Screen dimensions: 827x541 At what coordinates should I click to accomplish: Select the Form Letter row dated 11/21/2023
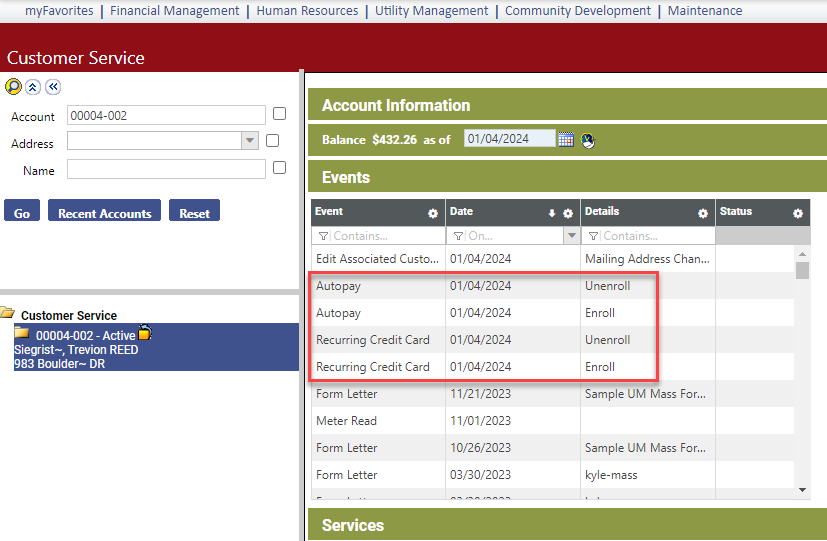tap(552, 394)
